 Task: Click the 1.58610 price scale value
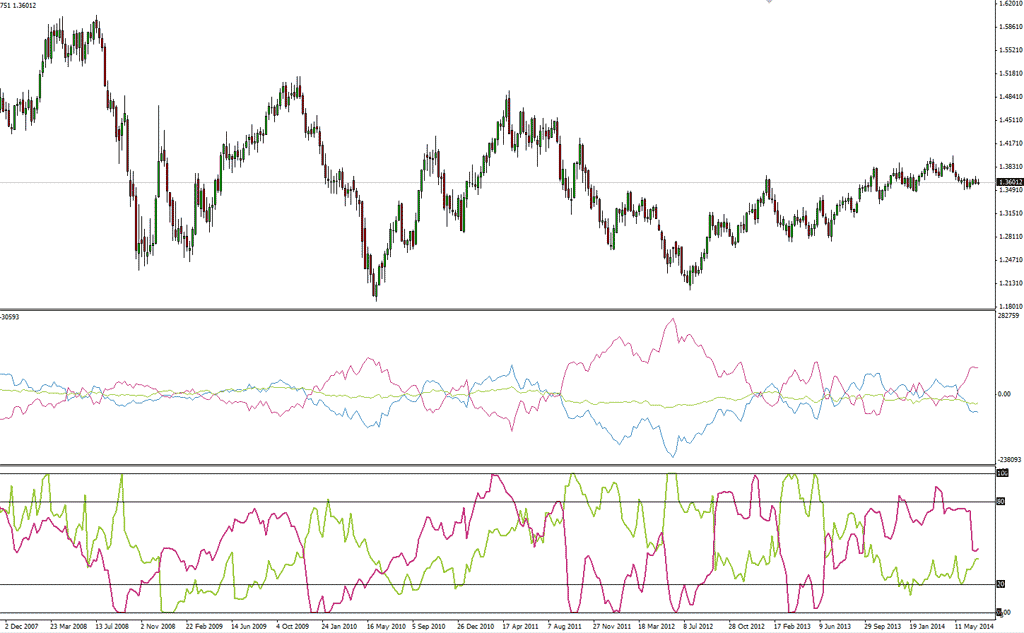pos(1010,27)
